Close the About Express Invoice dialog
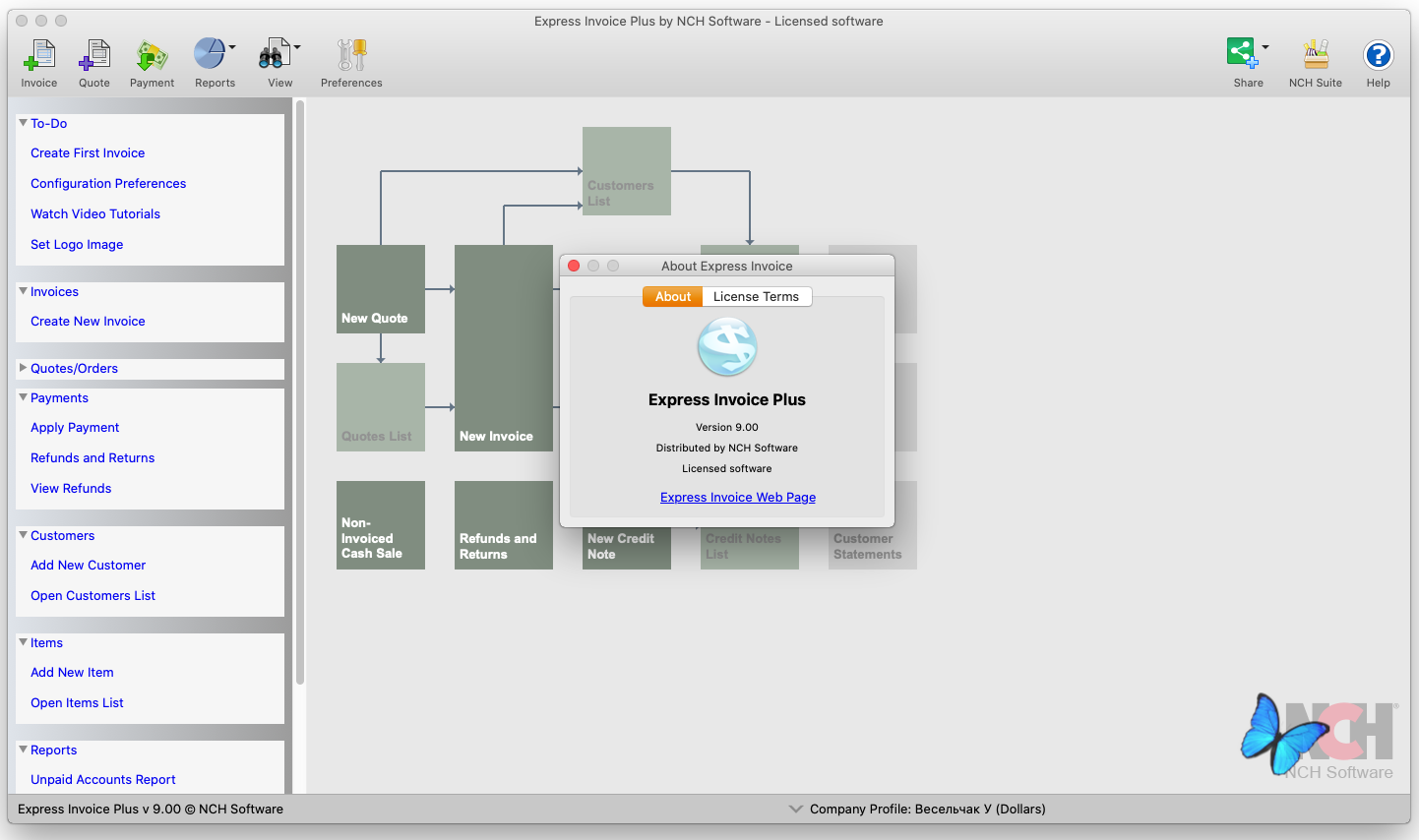Viewport: 1419px width, 840px height. click(574, 266)
